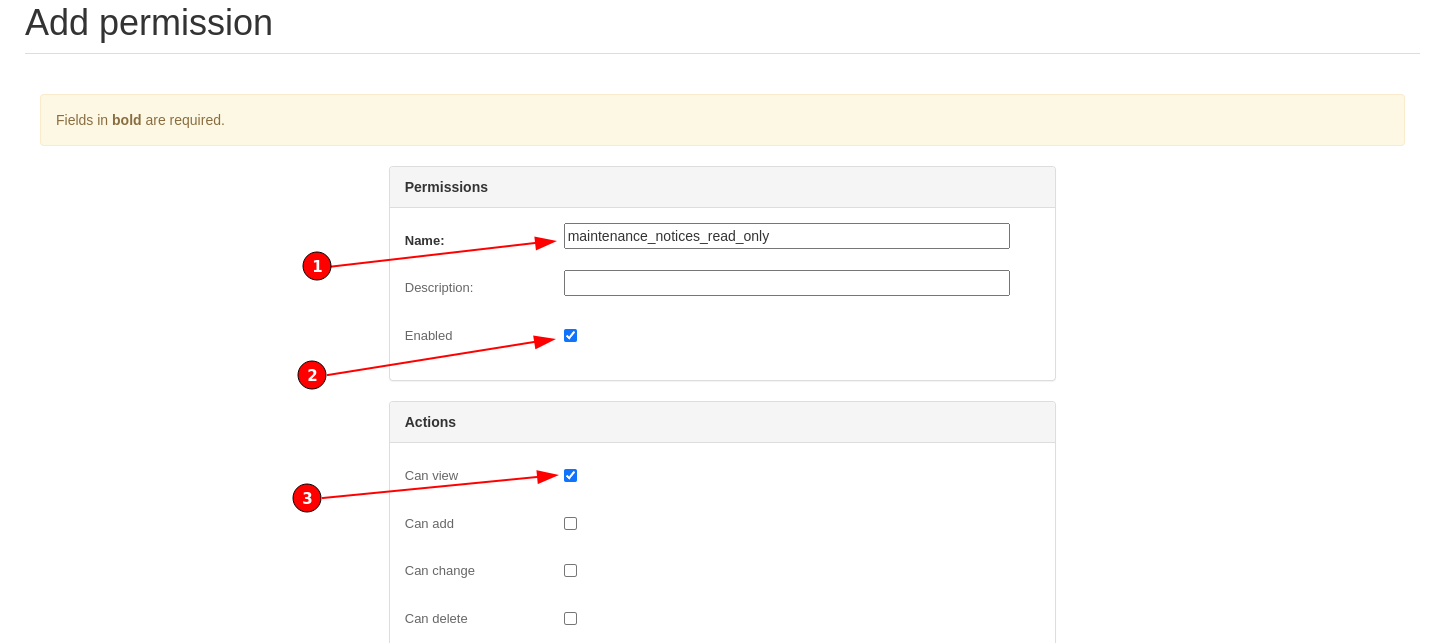Click the bold word "bold" in notice
The height and width of the screenshot is (643, 1444).
[x=125, y=119]
